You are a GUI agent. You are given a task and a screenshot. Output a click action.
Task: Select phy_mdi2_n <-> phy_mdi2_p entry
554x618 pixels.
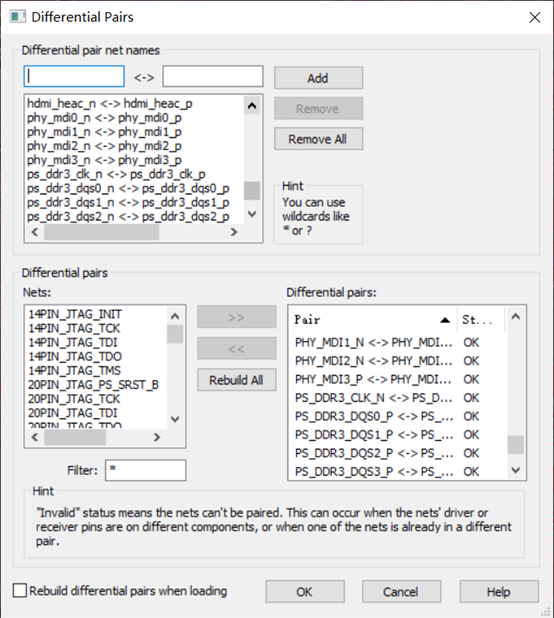(134, 146)
